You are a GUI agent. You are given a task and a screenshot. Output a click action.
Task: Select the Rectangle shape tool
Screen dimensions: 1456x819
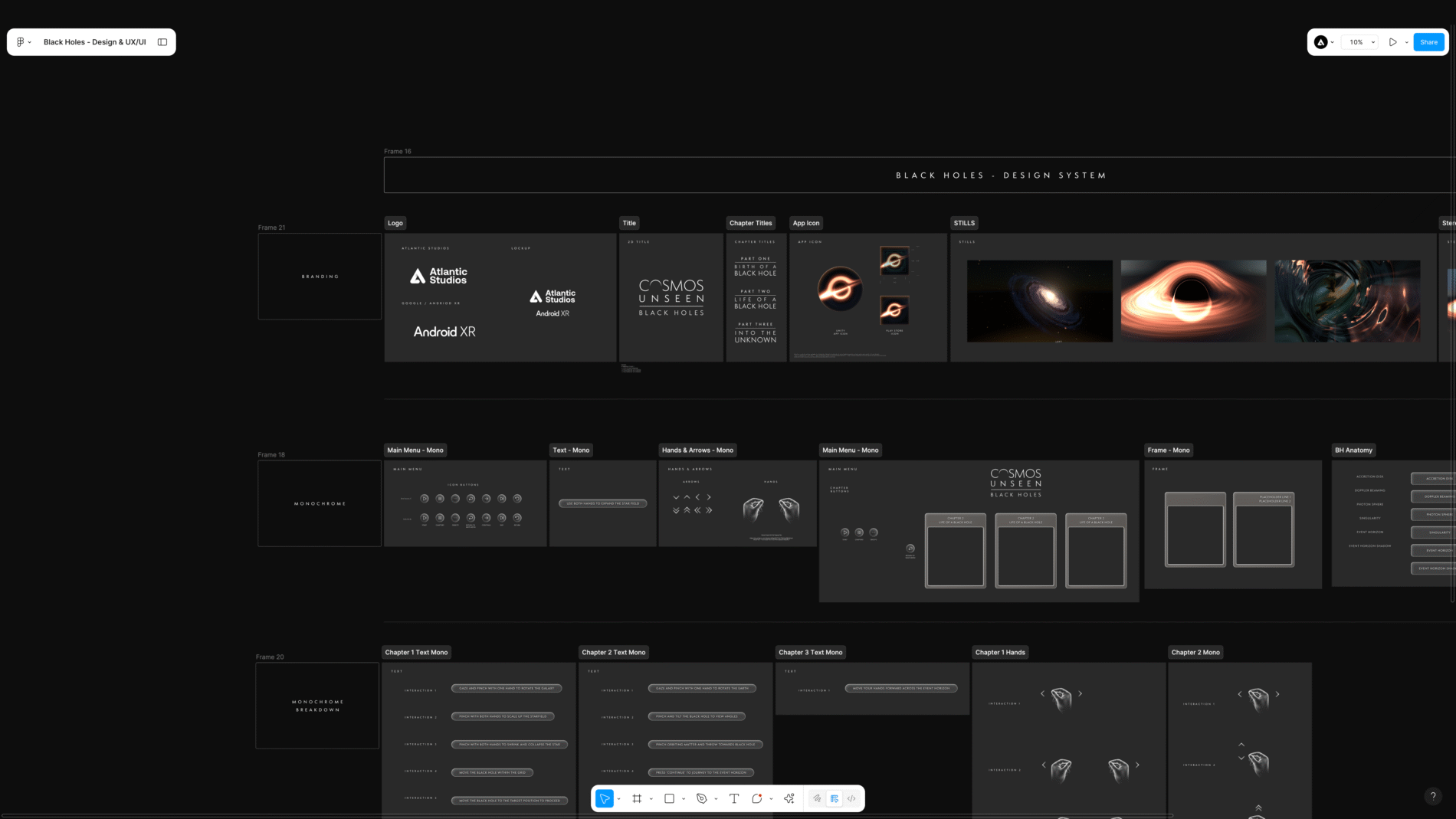tap(669, 798)
